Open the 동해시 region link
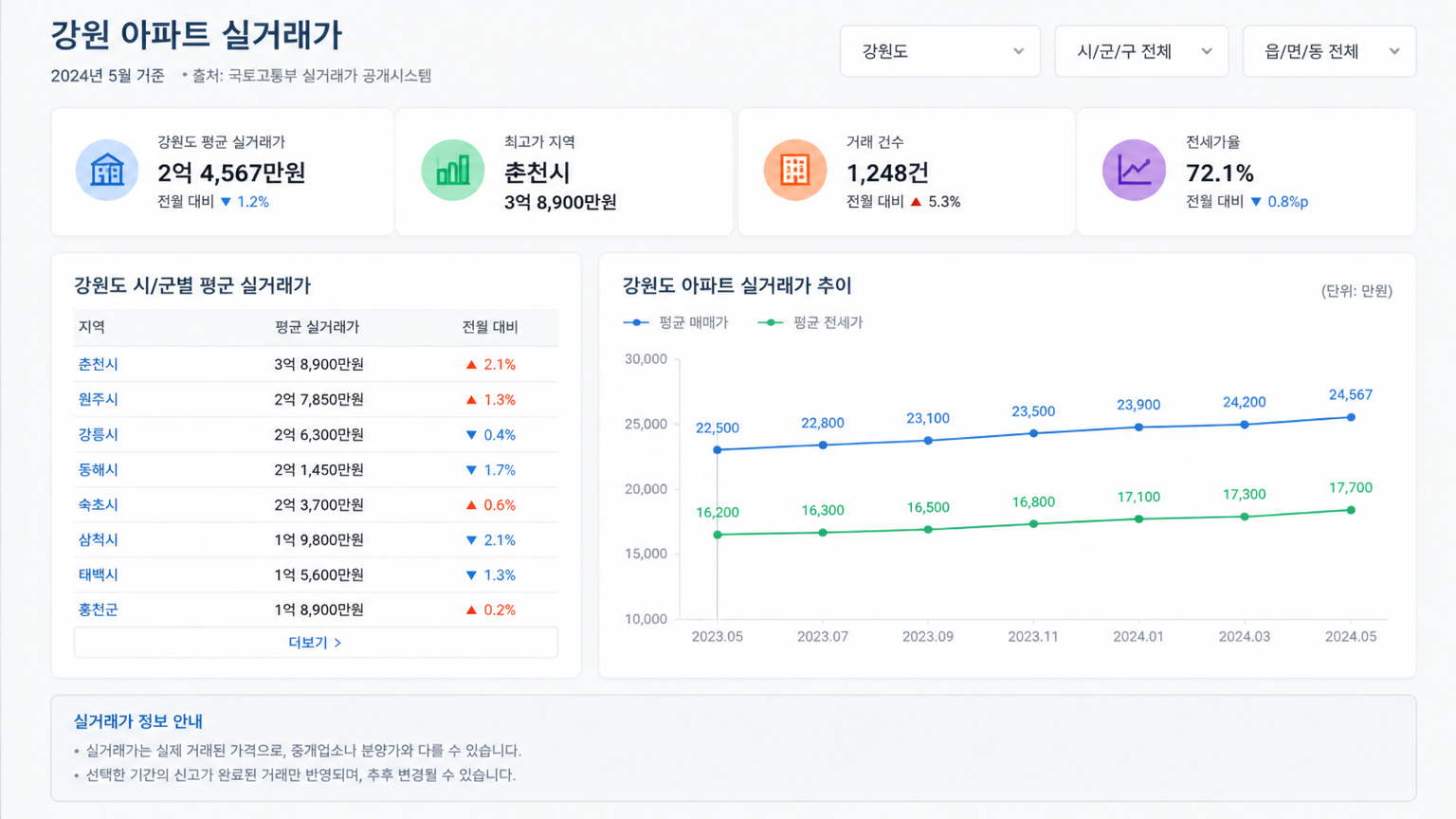Screen dimensions: 1456x819 coord(98,469)
